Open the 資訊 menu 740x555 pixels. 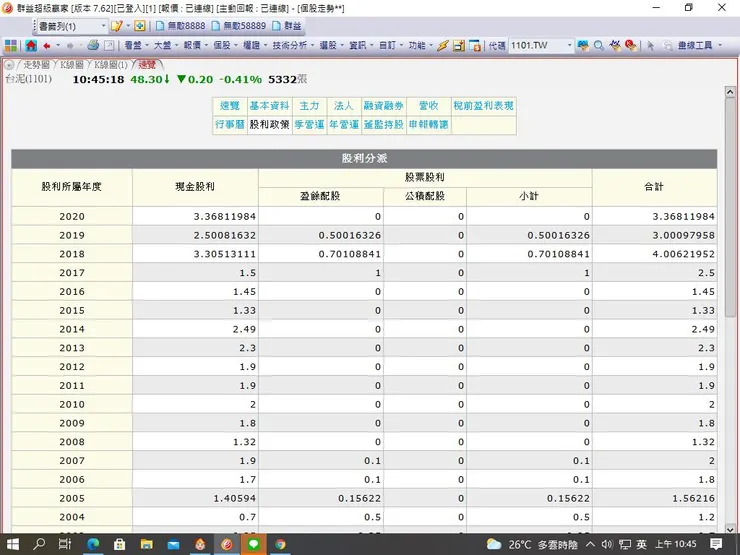click(362, 46)
